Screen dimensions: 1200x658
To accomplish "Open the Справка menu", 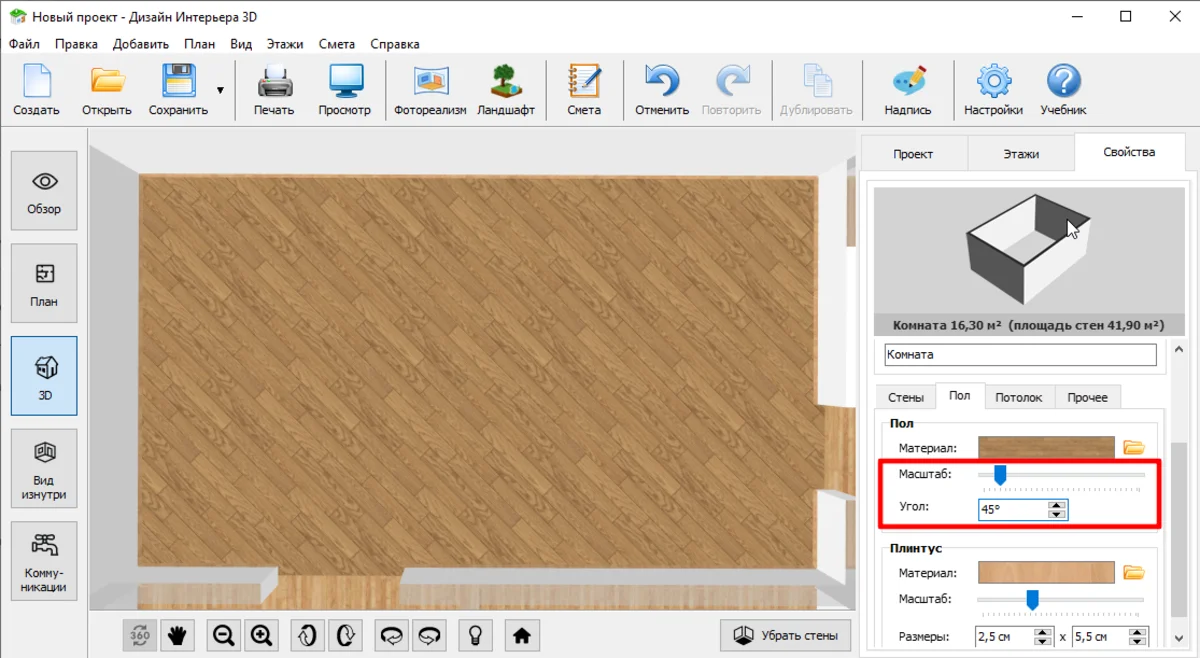I will pyautogui.click(x=395, y=44).
